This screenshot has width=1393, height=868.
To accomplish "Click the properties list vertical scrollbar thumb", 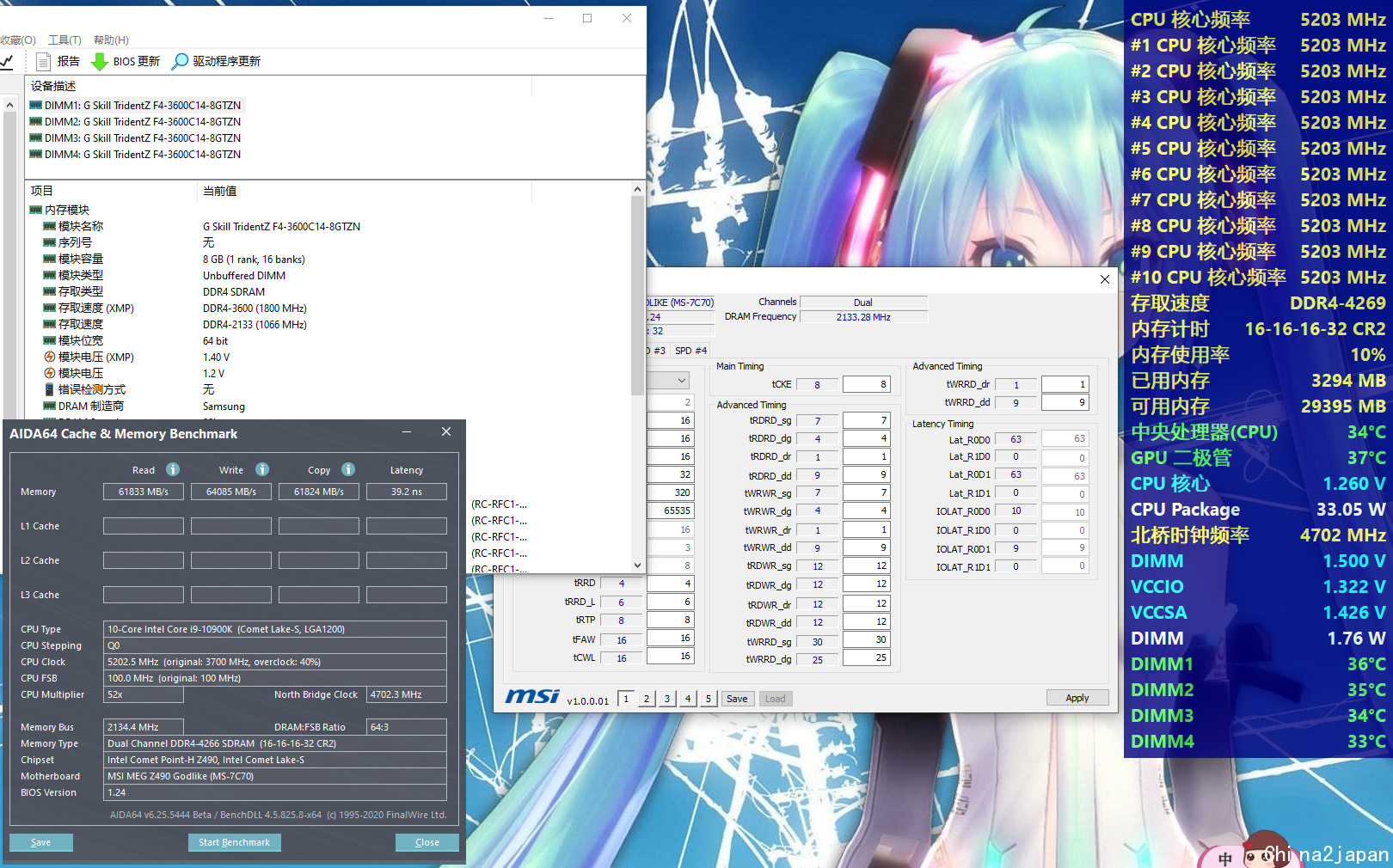I will click(637, 296).
